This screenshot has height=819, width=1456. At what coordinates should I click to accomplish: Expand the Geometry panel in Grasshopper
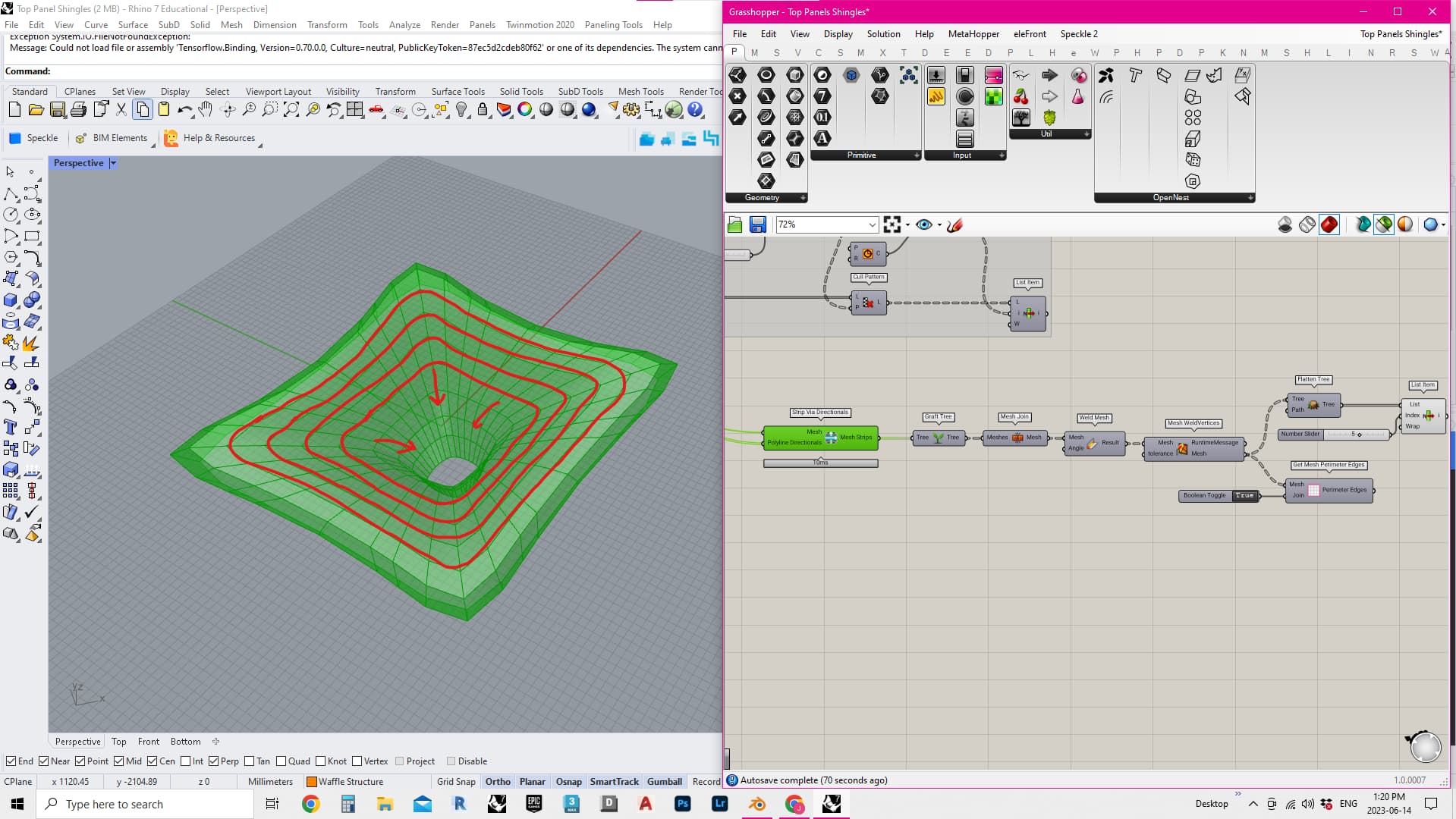pos(803,198)
